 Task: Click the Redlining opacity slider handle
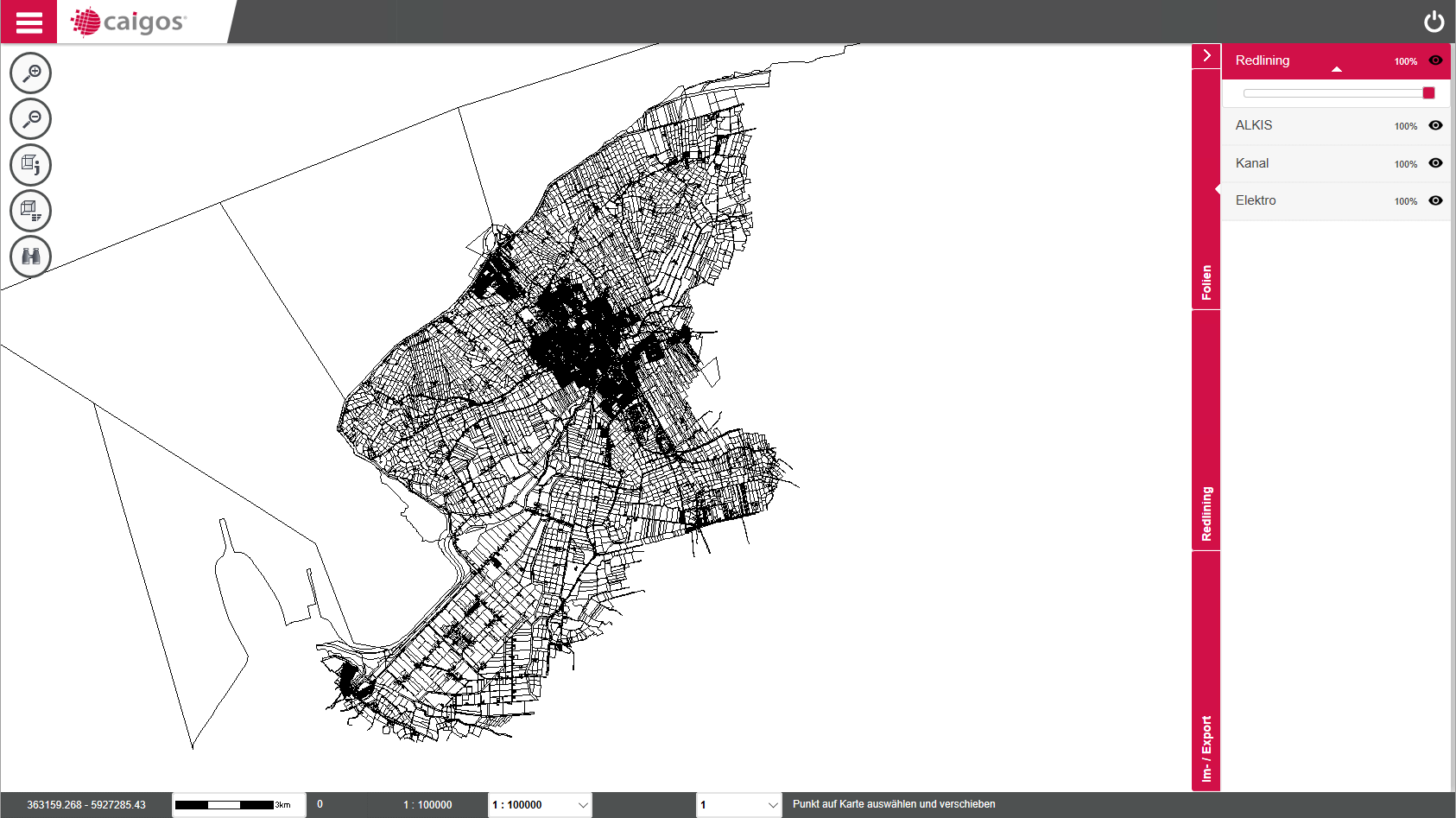click(1428, 93)
